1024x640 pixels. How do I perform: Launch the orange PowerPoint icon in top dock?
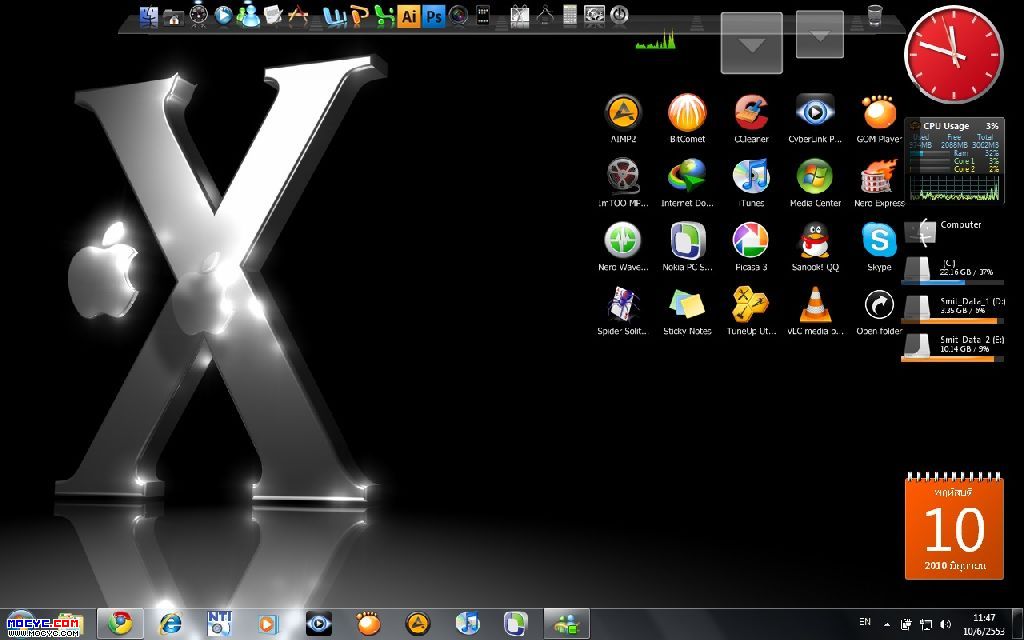tap(359, 16)
